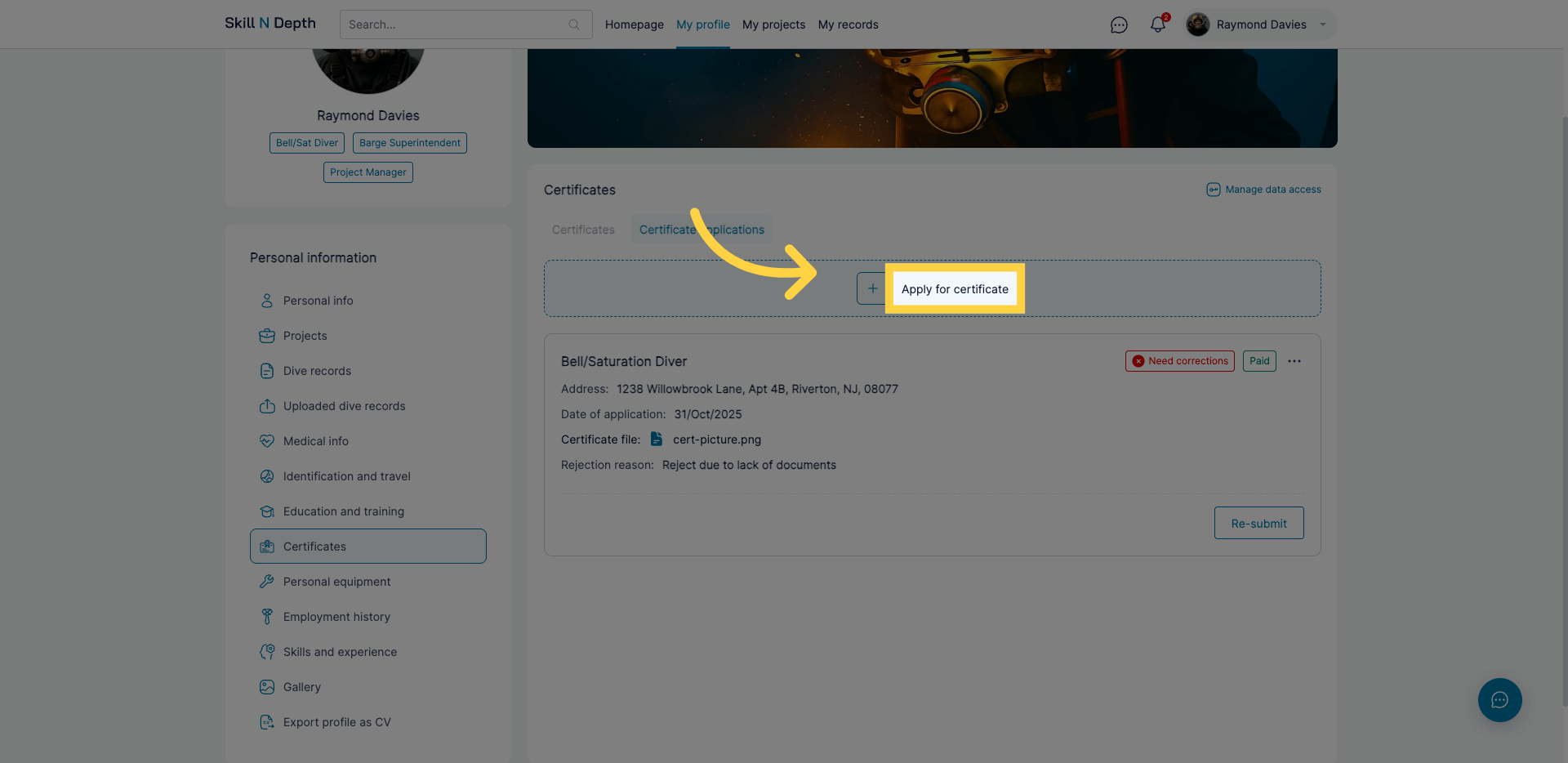Image resolution: width=1568 pixels, height=763 pixels.
Task: Open the Raymond Davies account dropdown
Action: (1259, 25)
